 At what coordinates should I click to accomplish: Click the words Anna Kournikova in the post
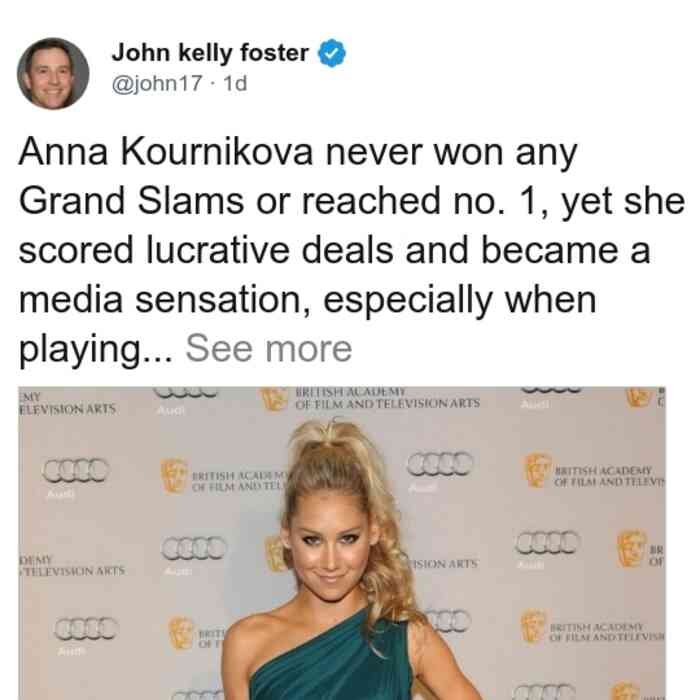166,152
